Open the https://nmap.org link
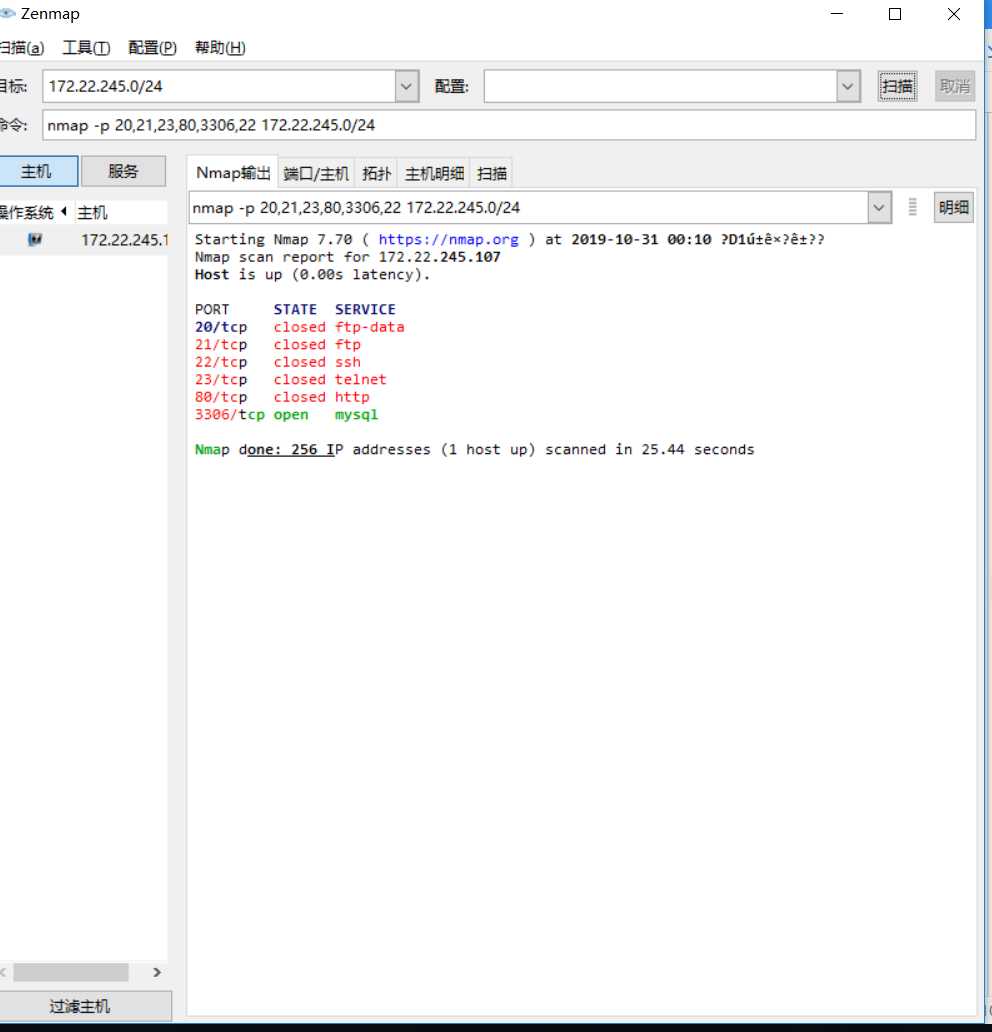 (x=448, y=240)
